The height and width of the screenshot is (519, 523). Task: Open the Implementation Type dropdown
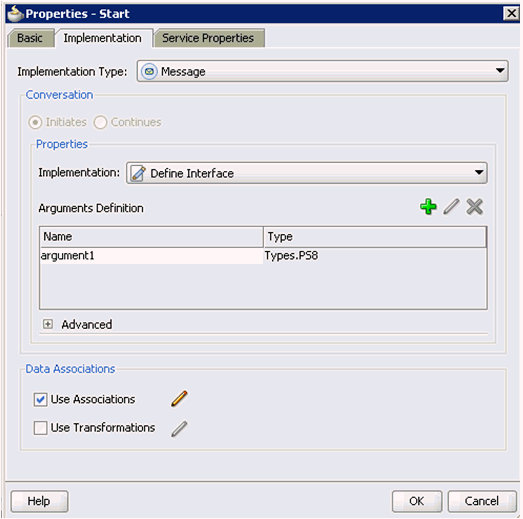tap(323, 71)
